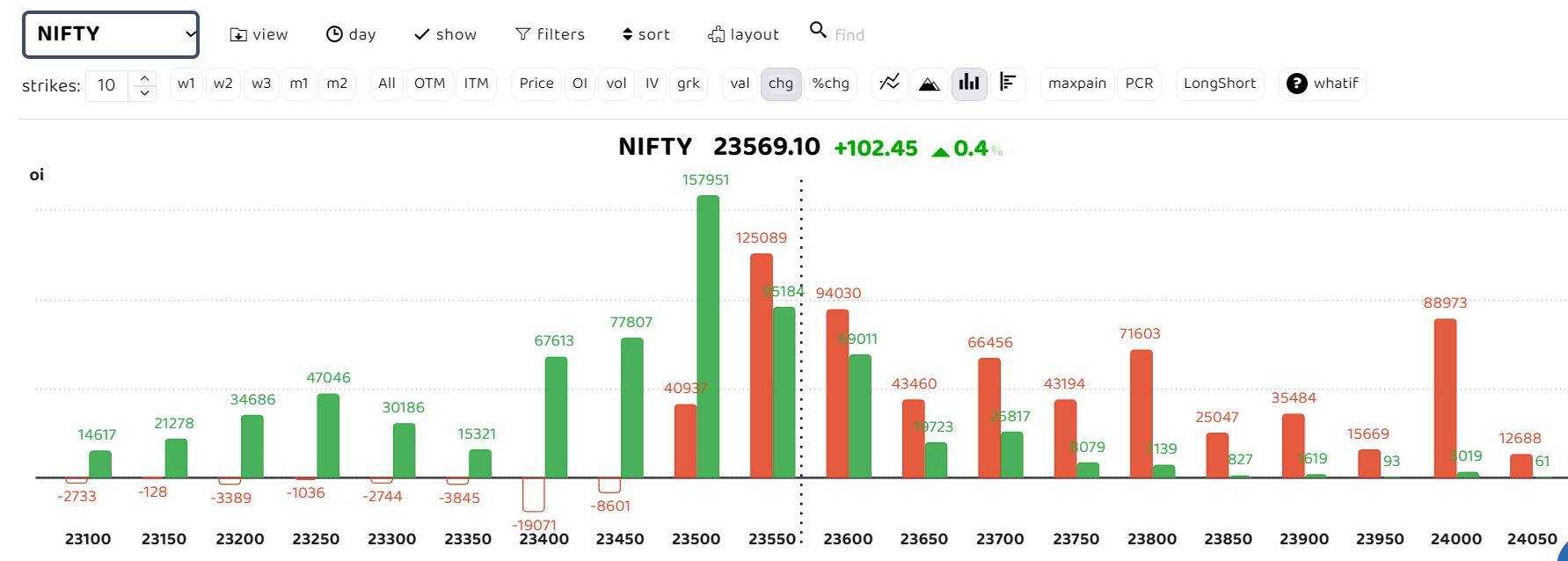Select the %chg display mode
This screenshot has width=1568, height=561.
[x=831, y=84]
